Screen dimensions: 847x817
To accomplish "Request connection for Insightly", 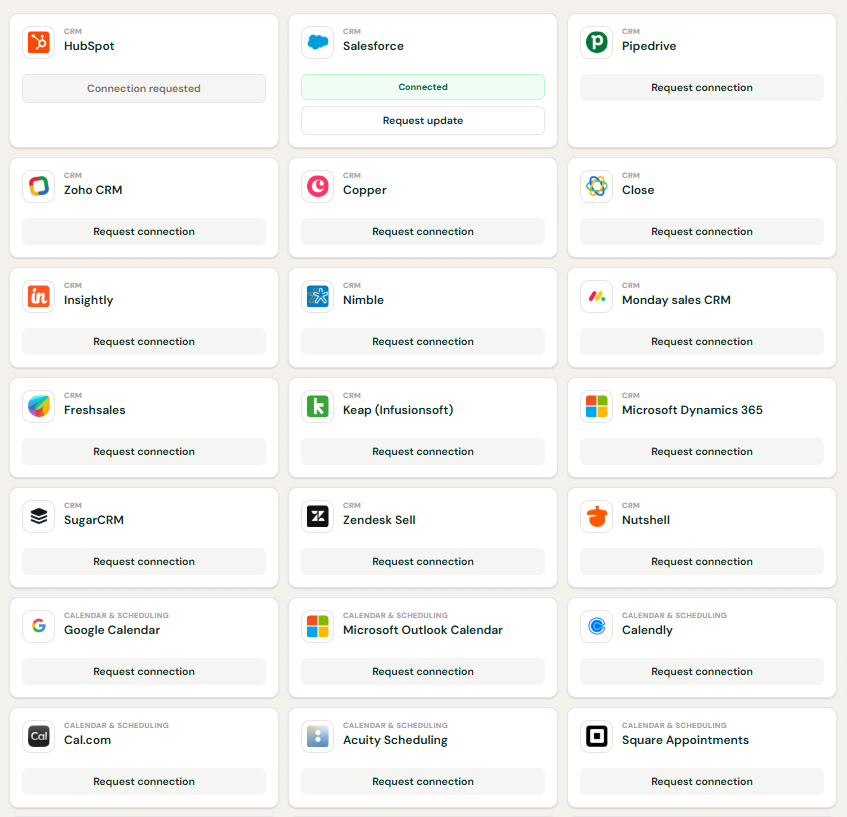I will tap(144, 341).
